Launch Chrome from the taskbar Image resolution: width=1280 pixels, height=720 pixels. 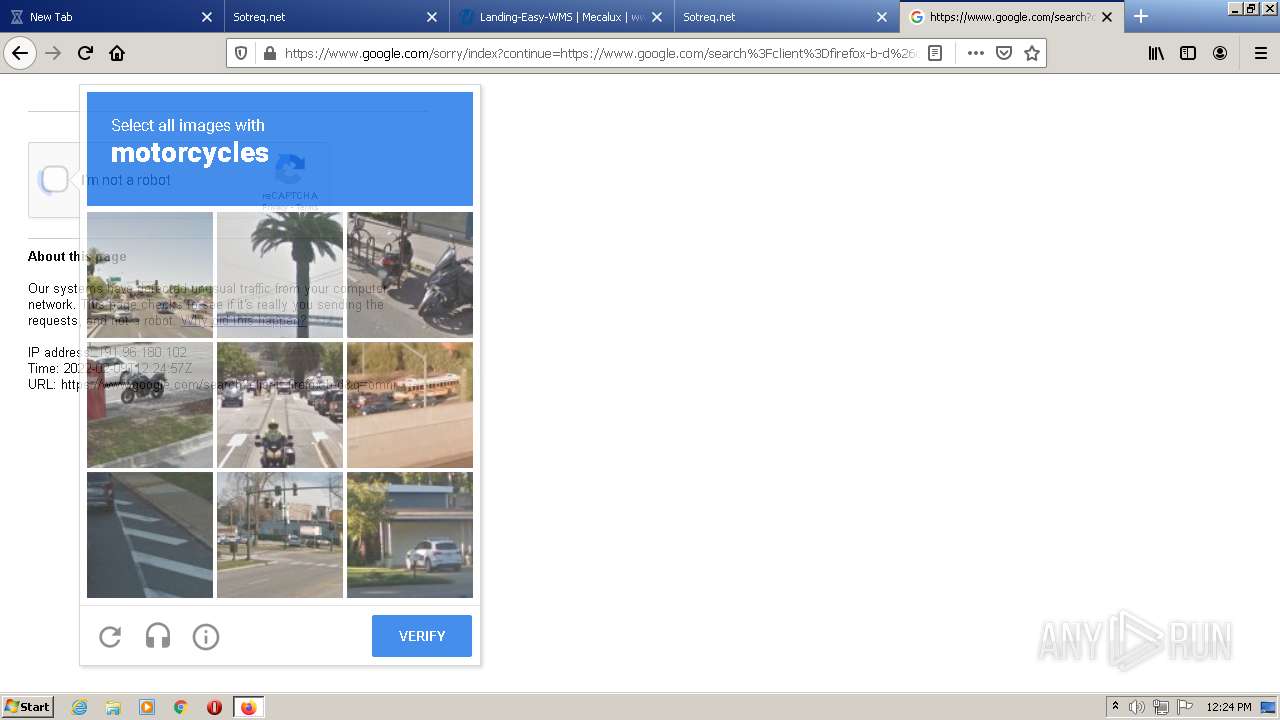tap(181, 707)
